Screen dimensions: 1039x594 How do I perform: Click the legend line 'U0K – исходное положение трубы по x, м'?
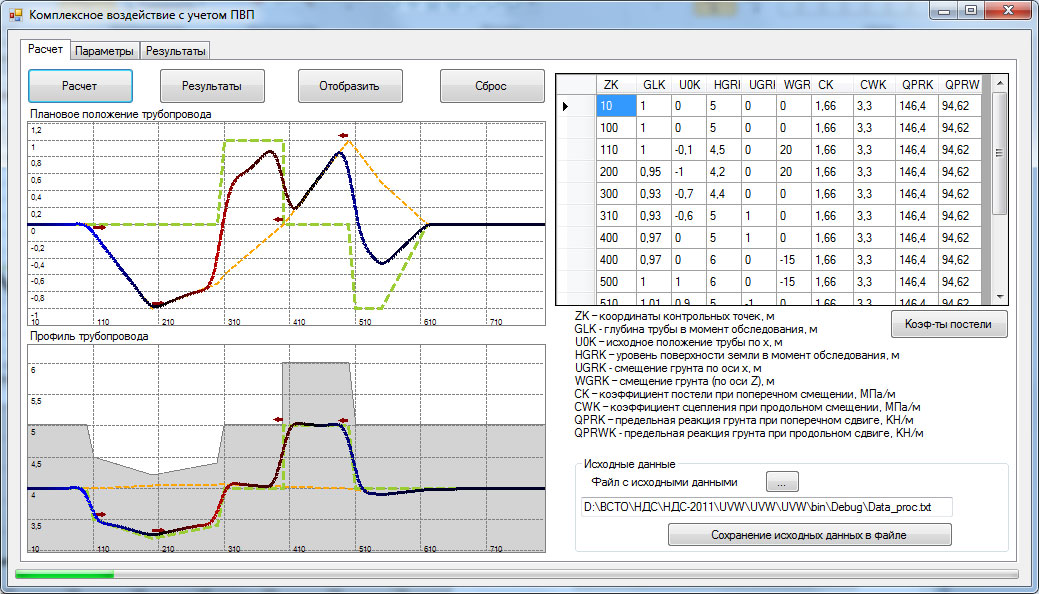point(679,343)
